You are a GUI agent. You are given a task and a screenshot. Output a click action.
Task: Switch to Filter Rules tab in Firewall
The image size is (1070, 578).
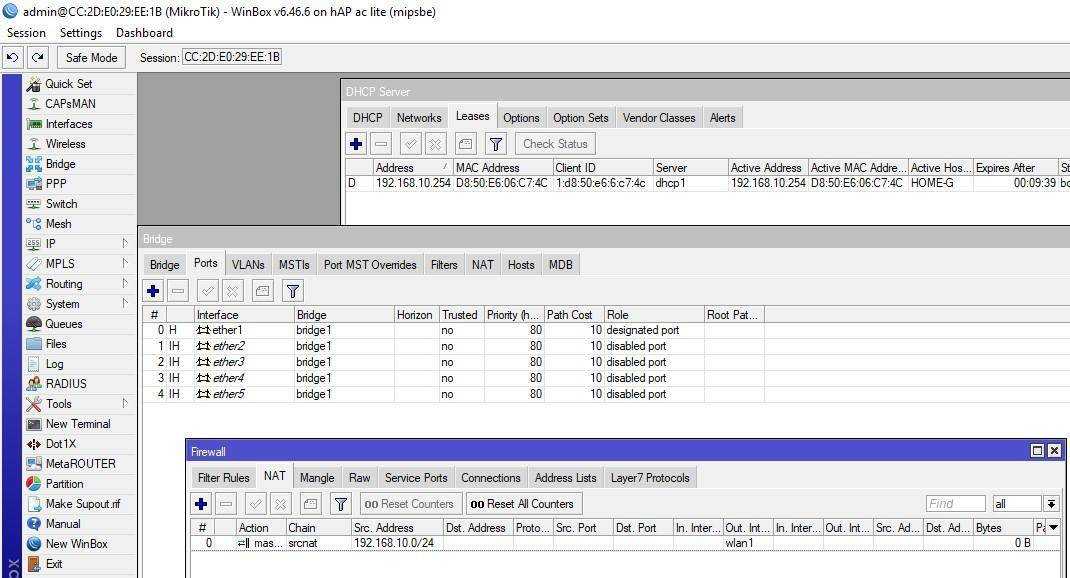pyautogui.click(x=223, y=478)
